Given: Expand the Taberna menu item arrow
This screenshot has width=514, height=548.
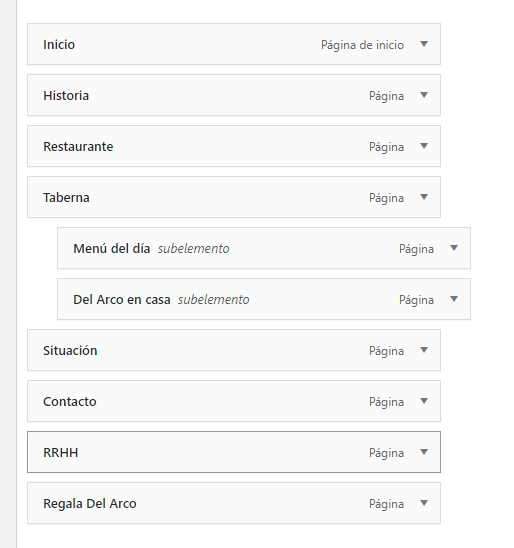Looking at the screenshot, I should [x=424, y=197].
